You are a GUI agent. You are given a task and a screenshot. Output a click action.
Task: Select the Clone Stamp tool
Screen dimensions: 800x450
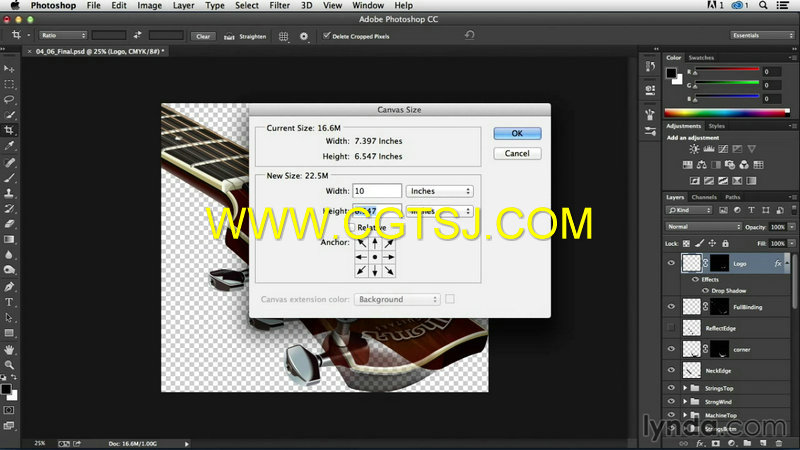click(9, 193)
